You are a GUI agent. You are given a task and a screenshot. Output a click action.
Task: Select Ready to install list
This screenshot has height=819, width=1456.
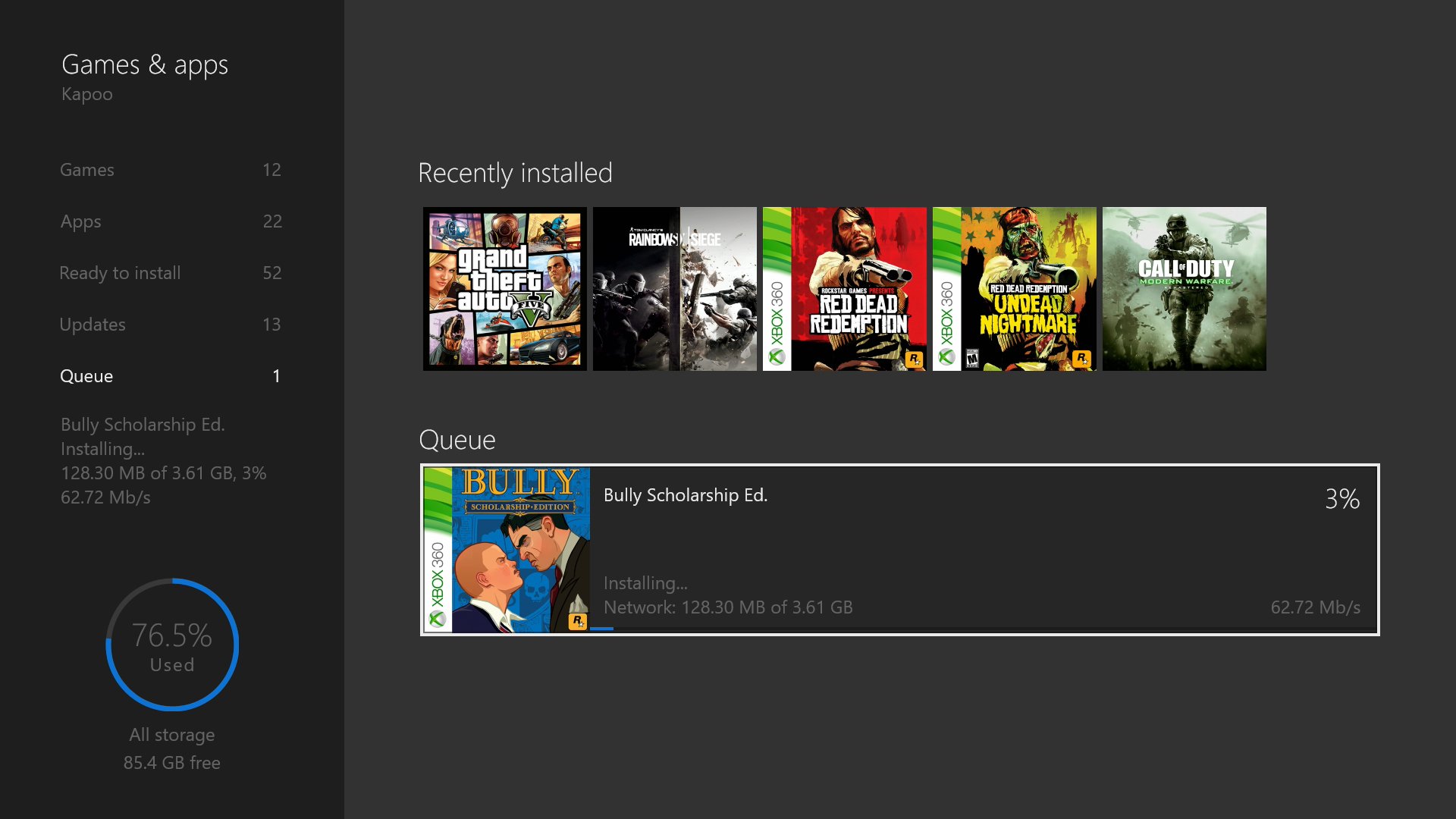click(x=171, y=273)
